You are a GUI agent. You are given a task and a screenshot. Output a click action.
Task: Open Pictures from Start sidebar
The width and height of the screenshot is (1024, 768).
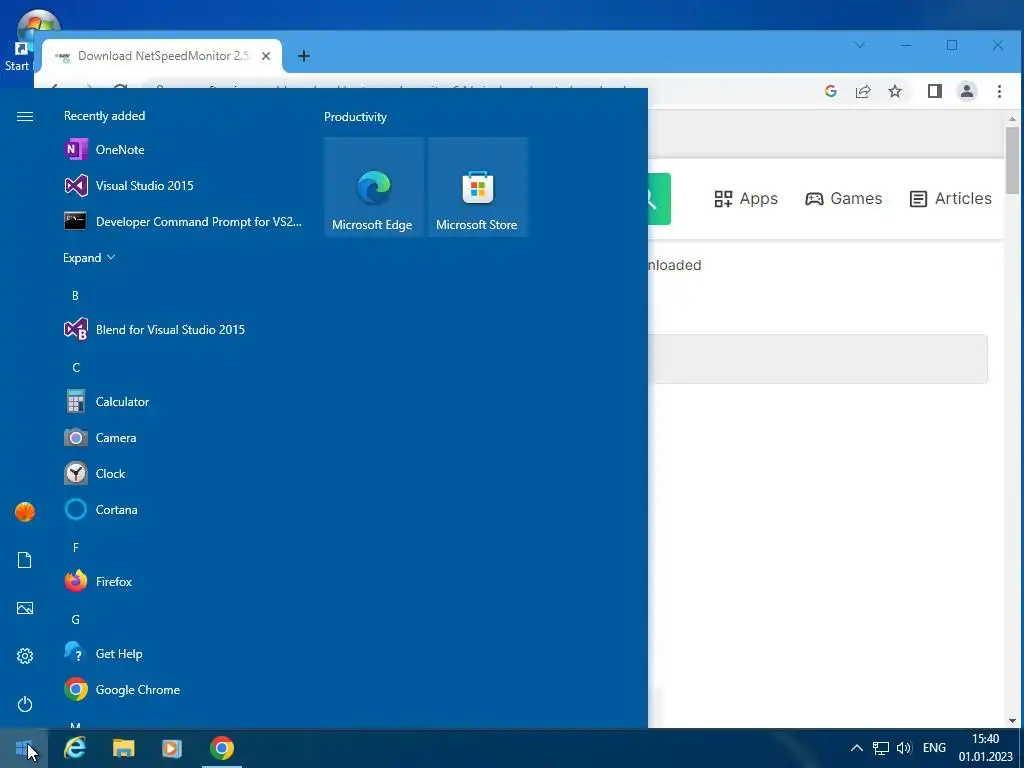click(x=25, y=608)
